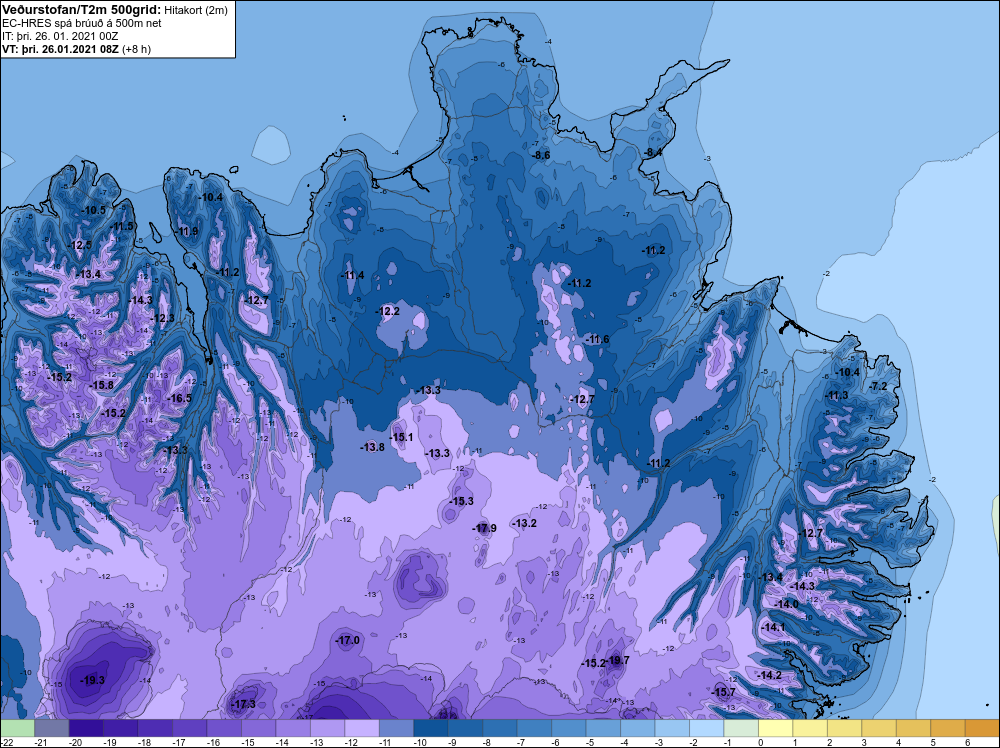Click the -14.1 temperature value
This screenshot has height=748, width=1000.
(773, 627)
